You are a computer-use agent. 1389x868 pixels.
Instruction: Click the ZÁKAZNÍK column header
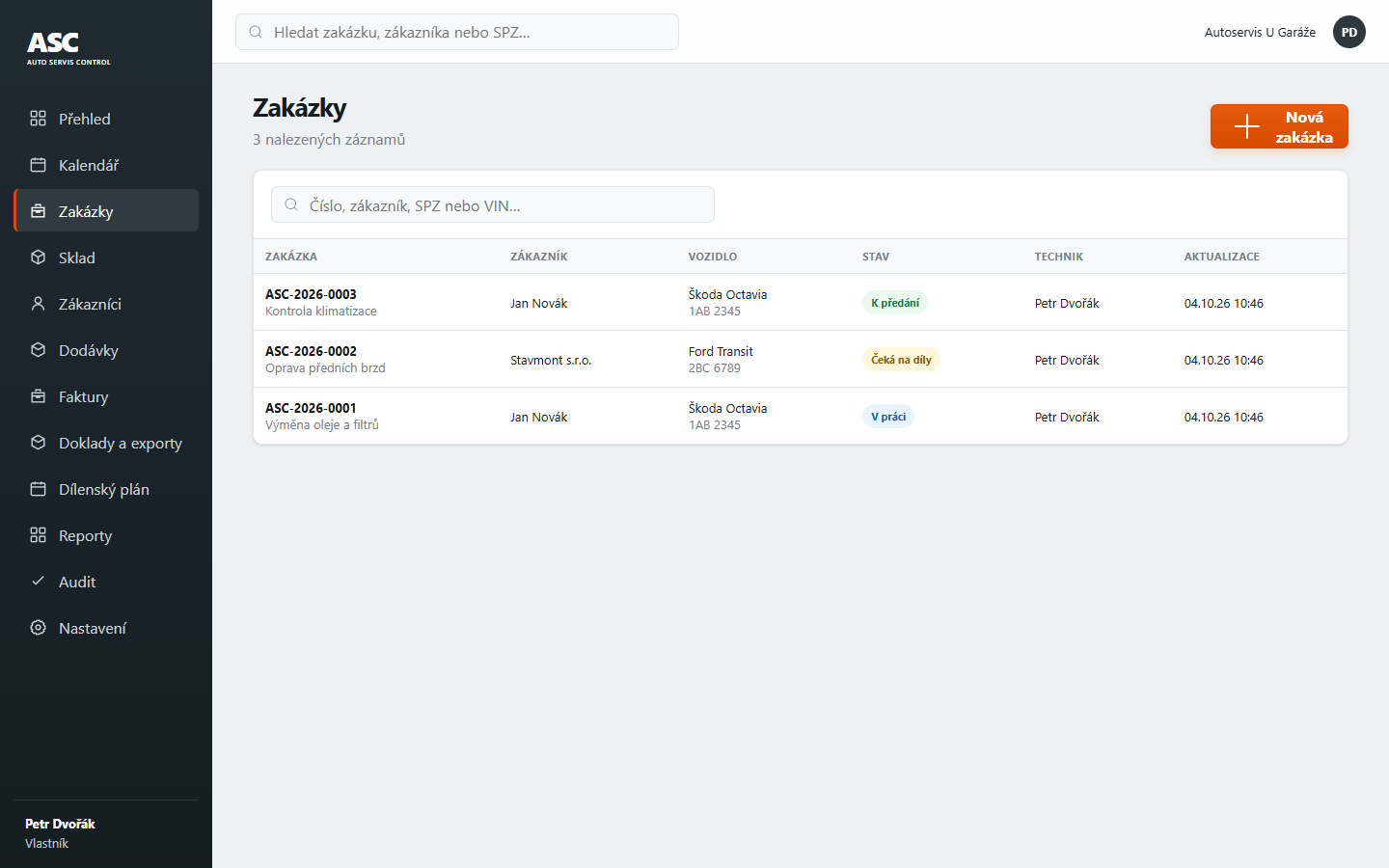click(539, 257)
